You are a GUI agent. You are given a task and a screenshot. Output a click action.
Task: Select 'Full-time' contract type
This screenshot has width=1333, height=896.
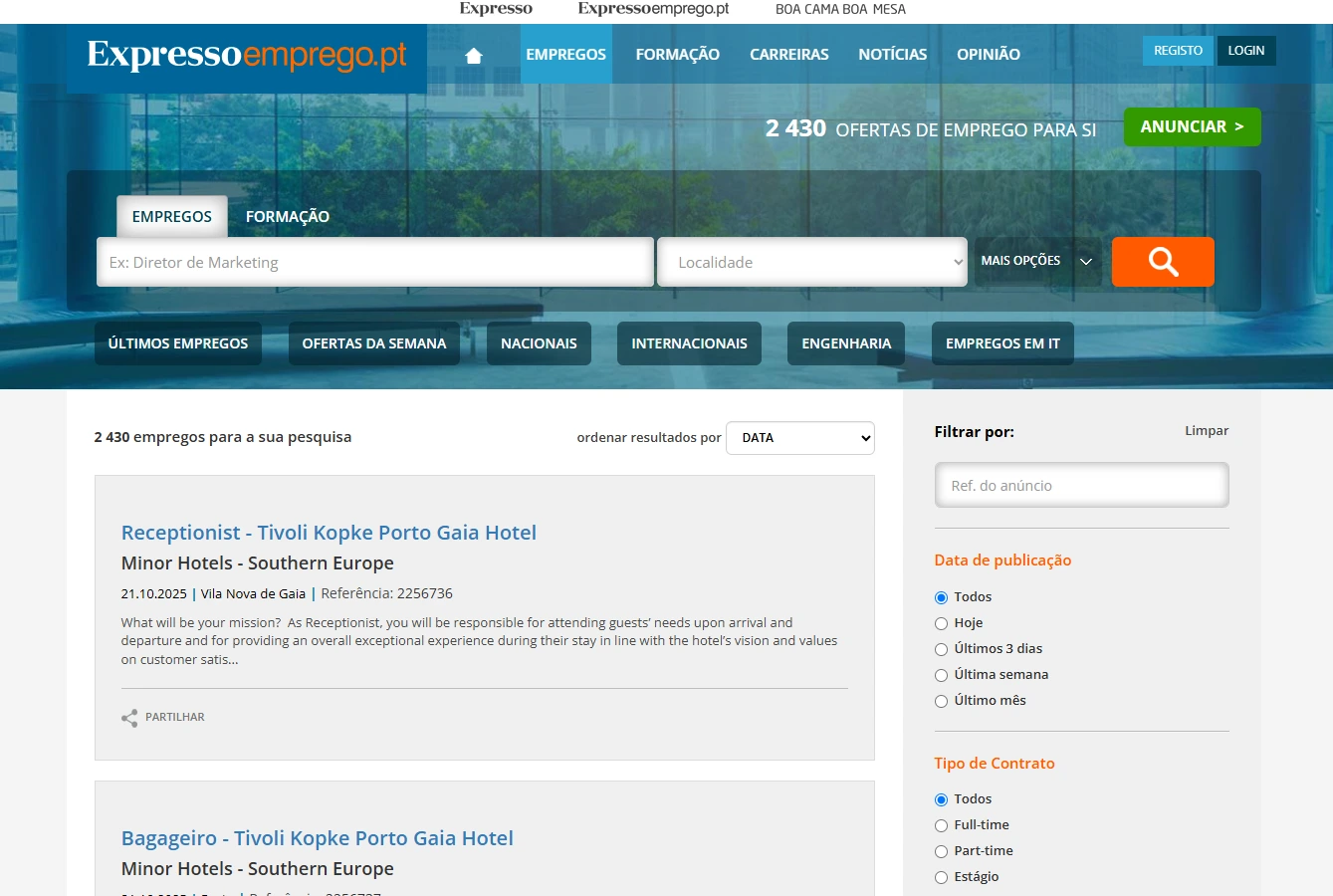pos(941,825)
